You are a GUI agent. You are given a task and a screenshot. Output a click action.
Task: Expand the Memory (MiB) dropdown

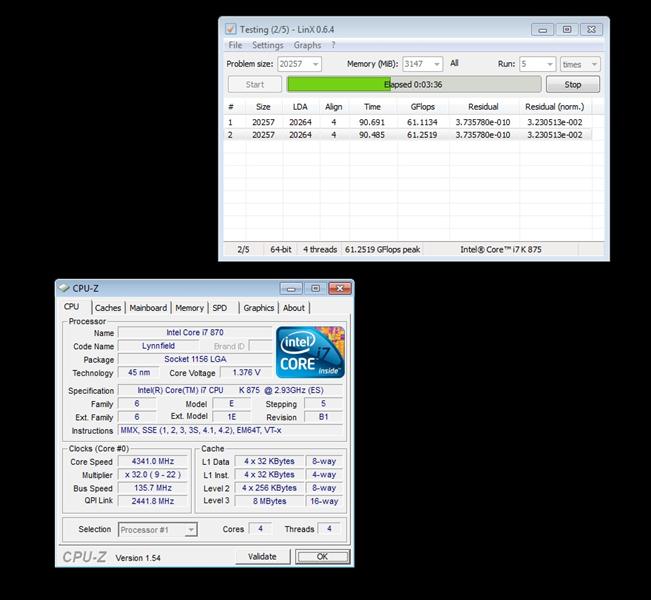point(435,64)
